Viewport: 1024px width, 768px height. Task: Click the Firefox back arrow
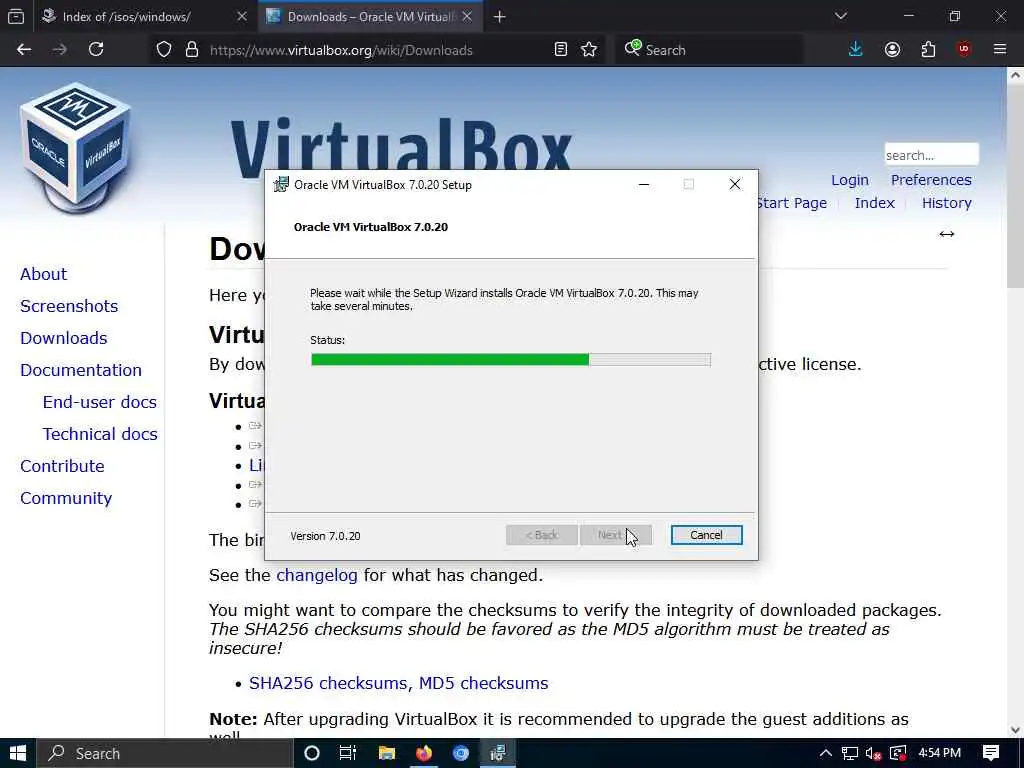(24, 49)
